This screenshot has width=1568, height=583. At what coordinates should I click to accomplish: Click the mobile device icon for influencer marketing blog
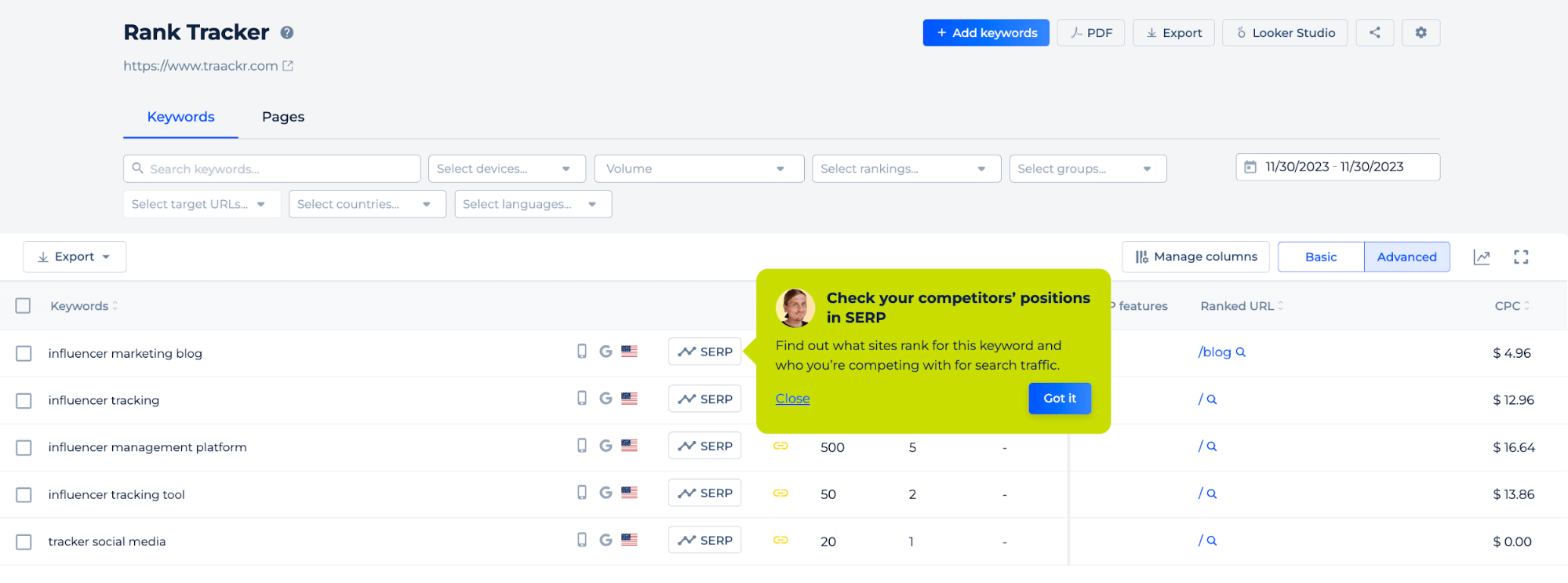point(582,352)
